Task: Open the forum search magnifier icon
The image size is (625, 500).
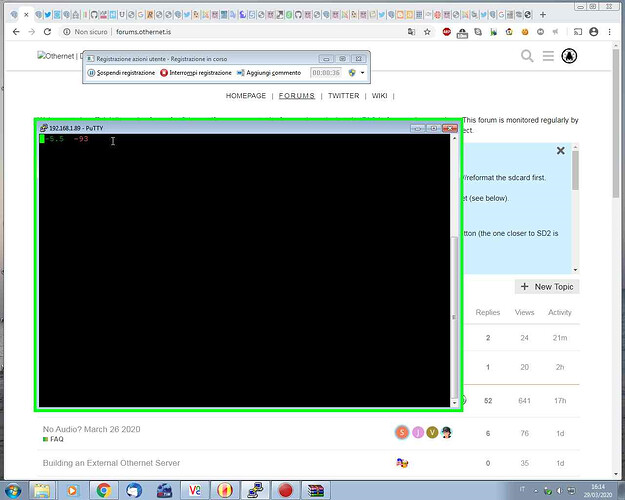Action: coord(527,56)
